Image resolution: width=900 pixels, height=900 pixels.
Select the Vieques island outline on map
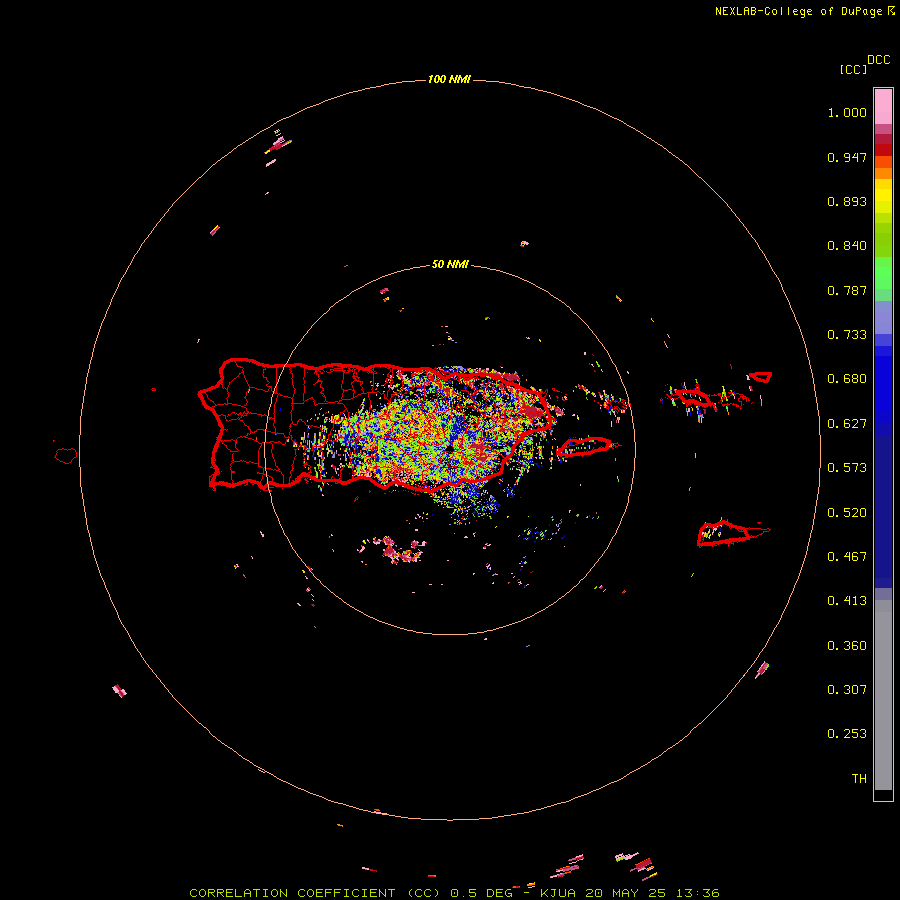[x=585, y=446]
